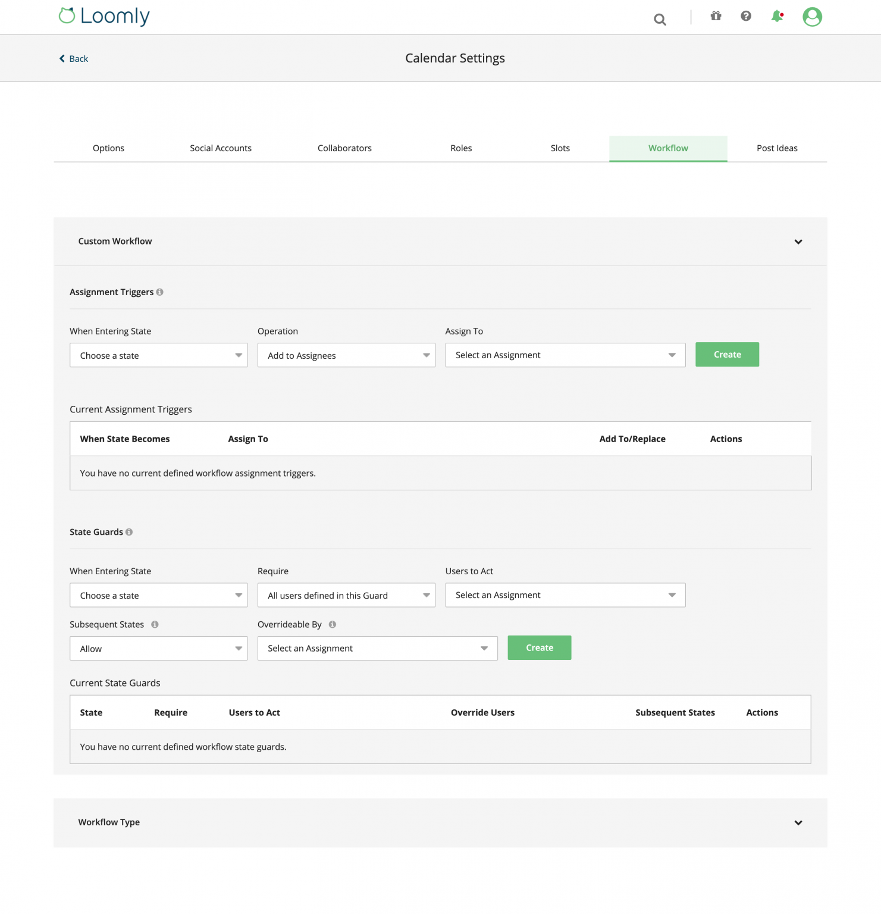Image resolution: width=882 pixels, height=914 pixels.
Task: Open the Add to Assignees operation dropdown
Action: pos(346,354)
